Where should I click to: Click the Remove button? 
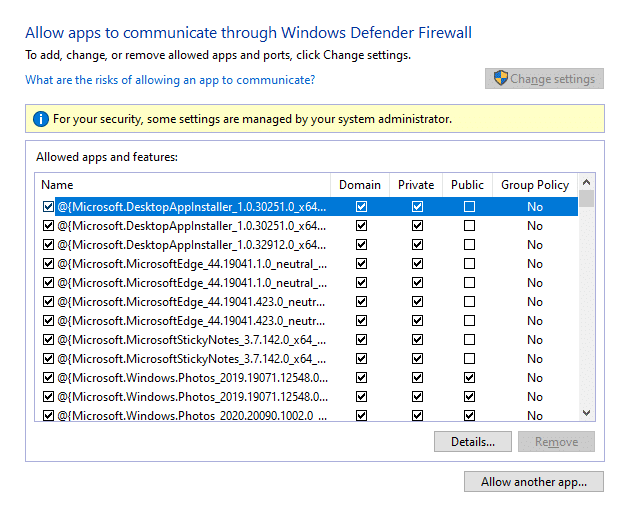556,442
